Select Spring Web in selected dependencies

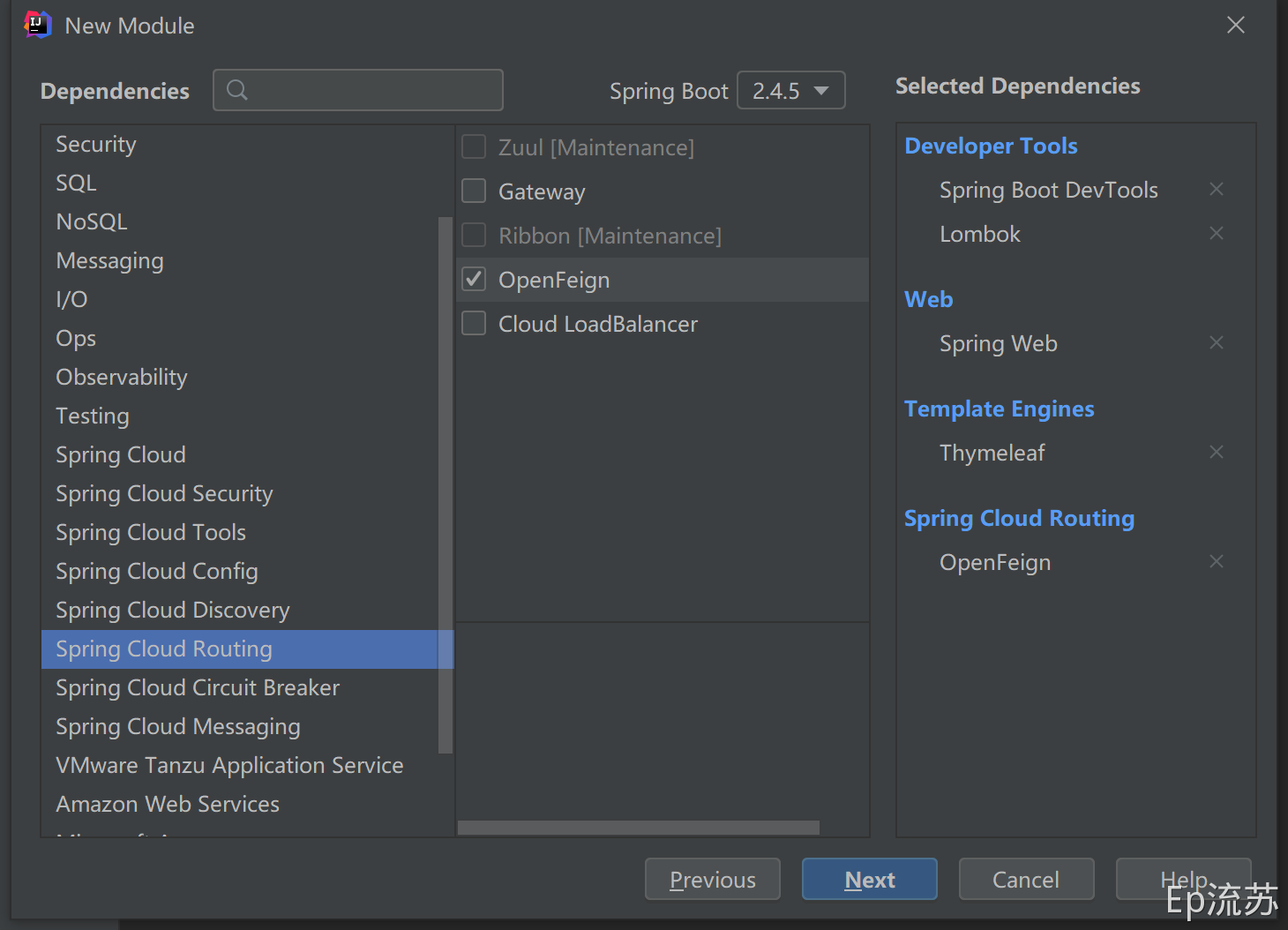point(999,343)
